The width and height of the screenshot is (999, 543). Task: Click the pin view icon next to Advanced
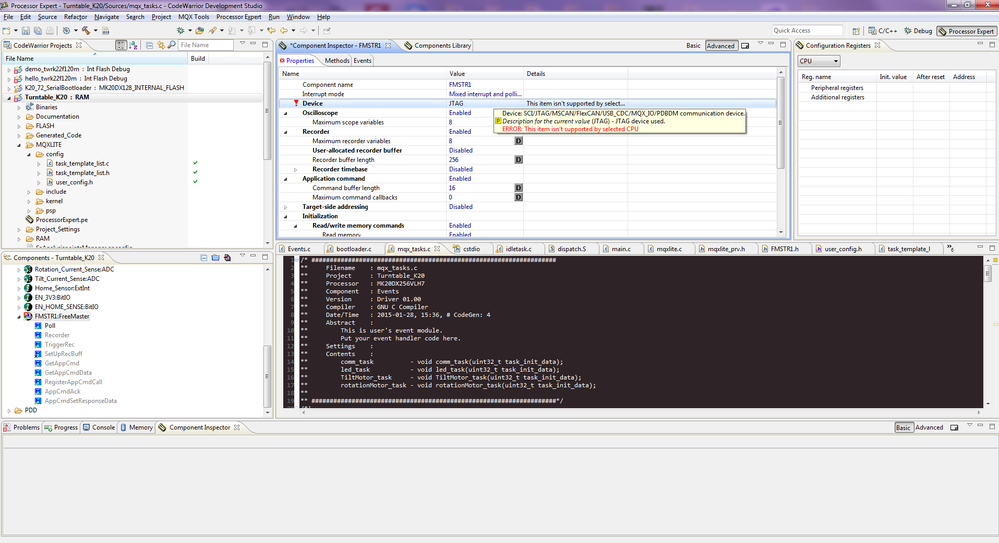tap(745, 46)
